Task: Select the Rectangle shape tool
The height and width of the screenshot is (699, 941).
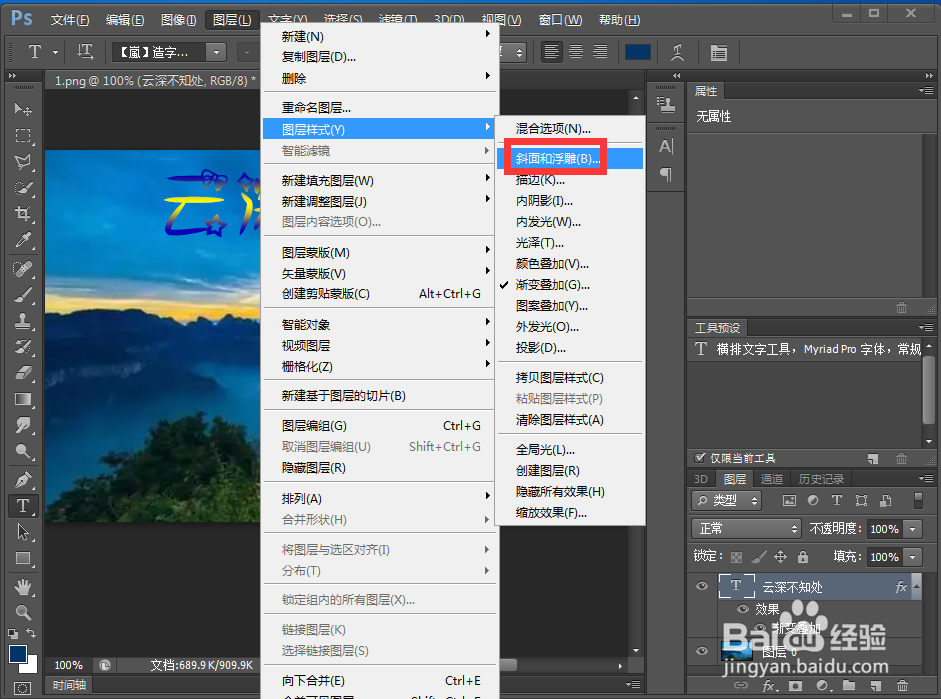Action: point(23,559)
